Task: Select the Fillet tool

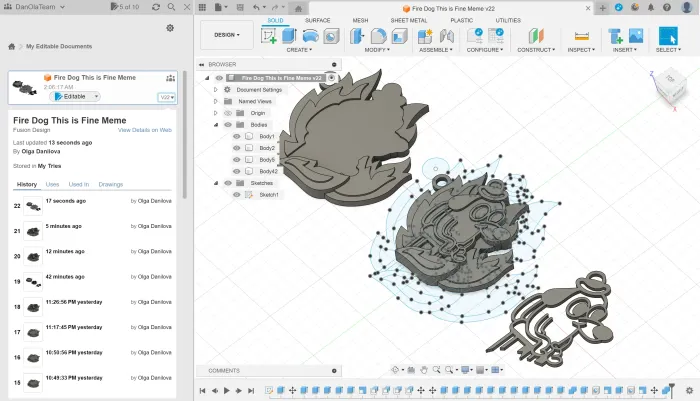Action: 378,36
